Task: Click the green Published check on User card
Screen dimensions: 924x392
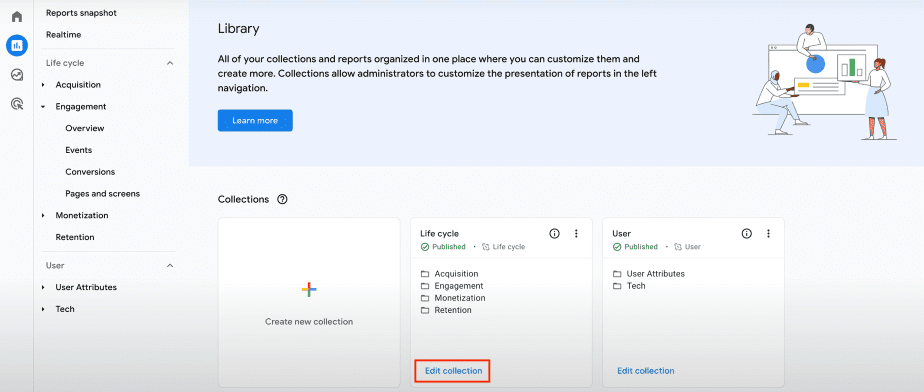Action: pyautogui.click(x=617, y=247)
